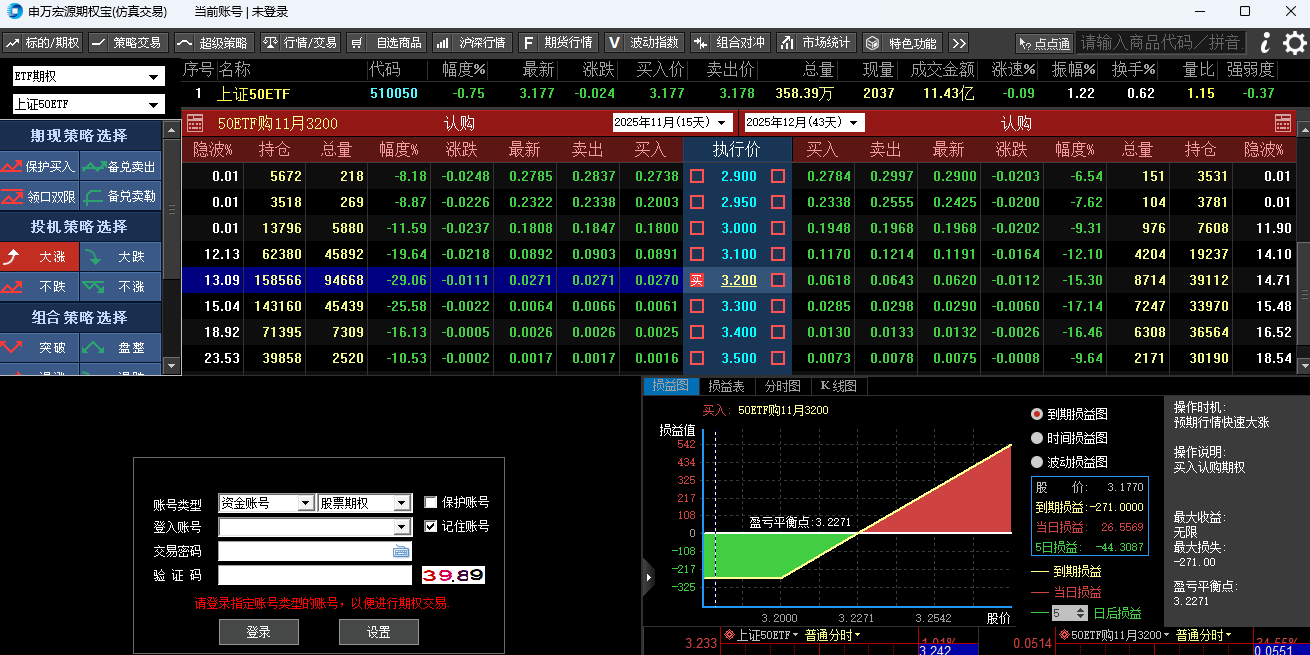Expand the ETF期权 category dropdown
The width and height of the screenshot is (1310, 655).
point(88,77)
